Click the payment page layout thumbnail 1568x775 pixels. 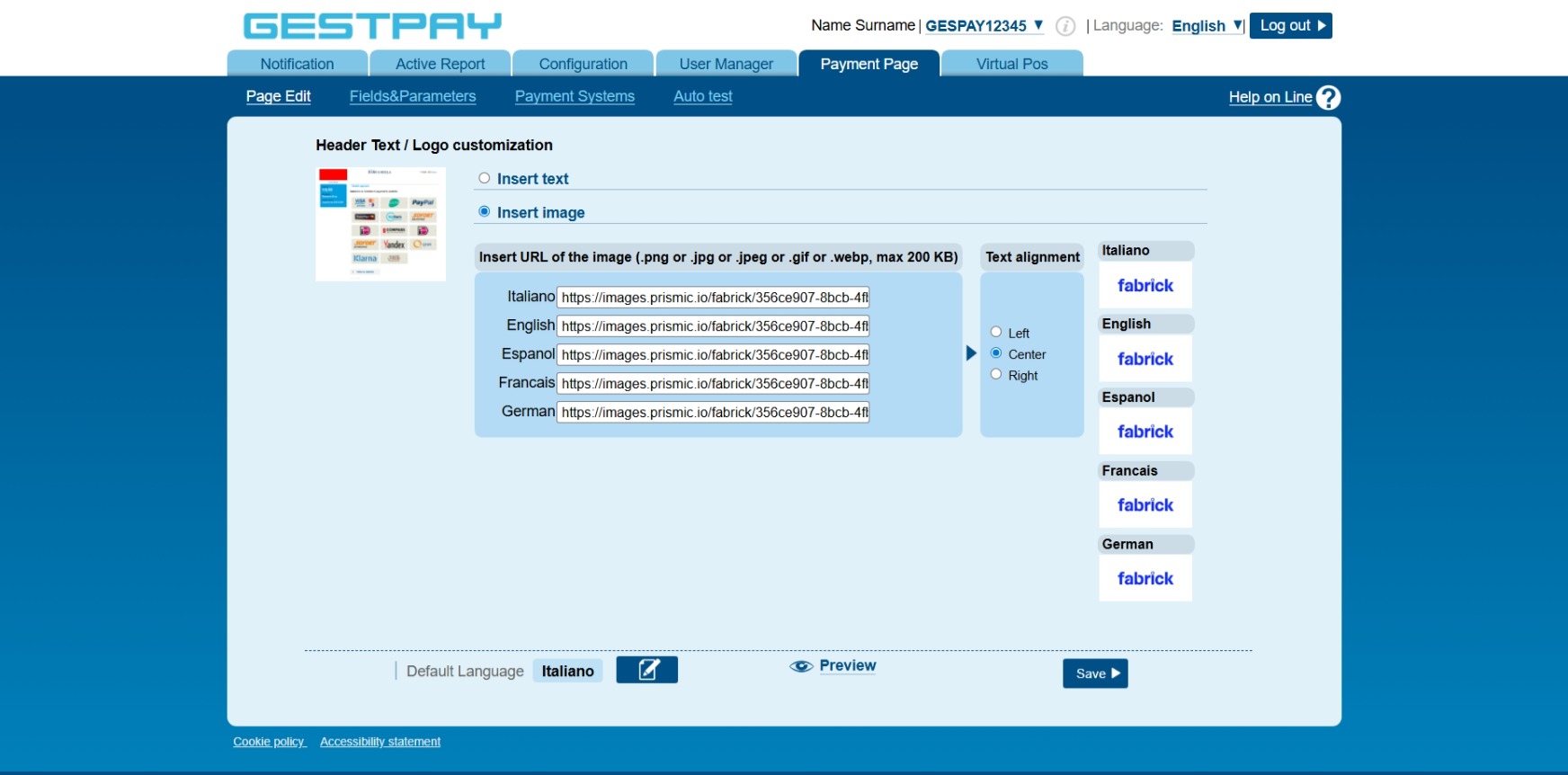[380, 224]
